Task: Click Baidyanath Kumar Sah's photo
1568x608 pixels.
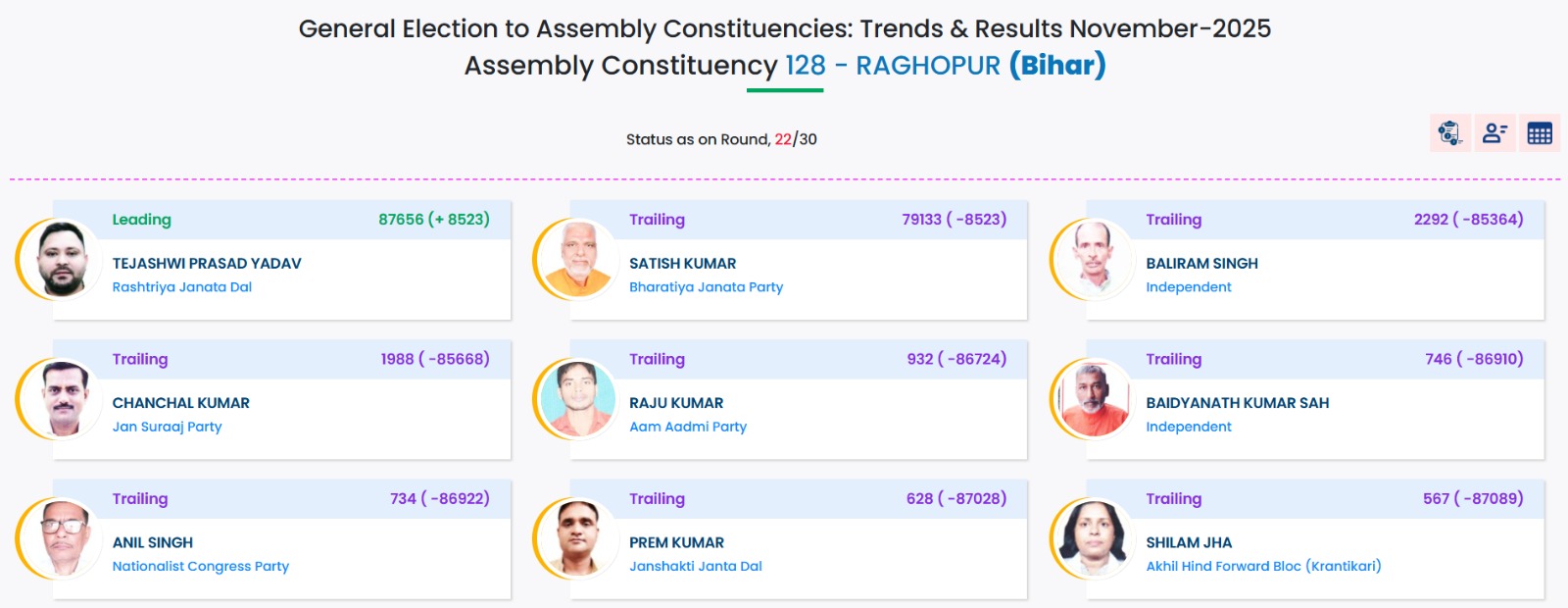Action: tap(1095, 398)
